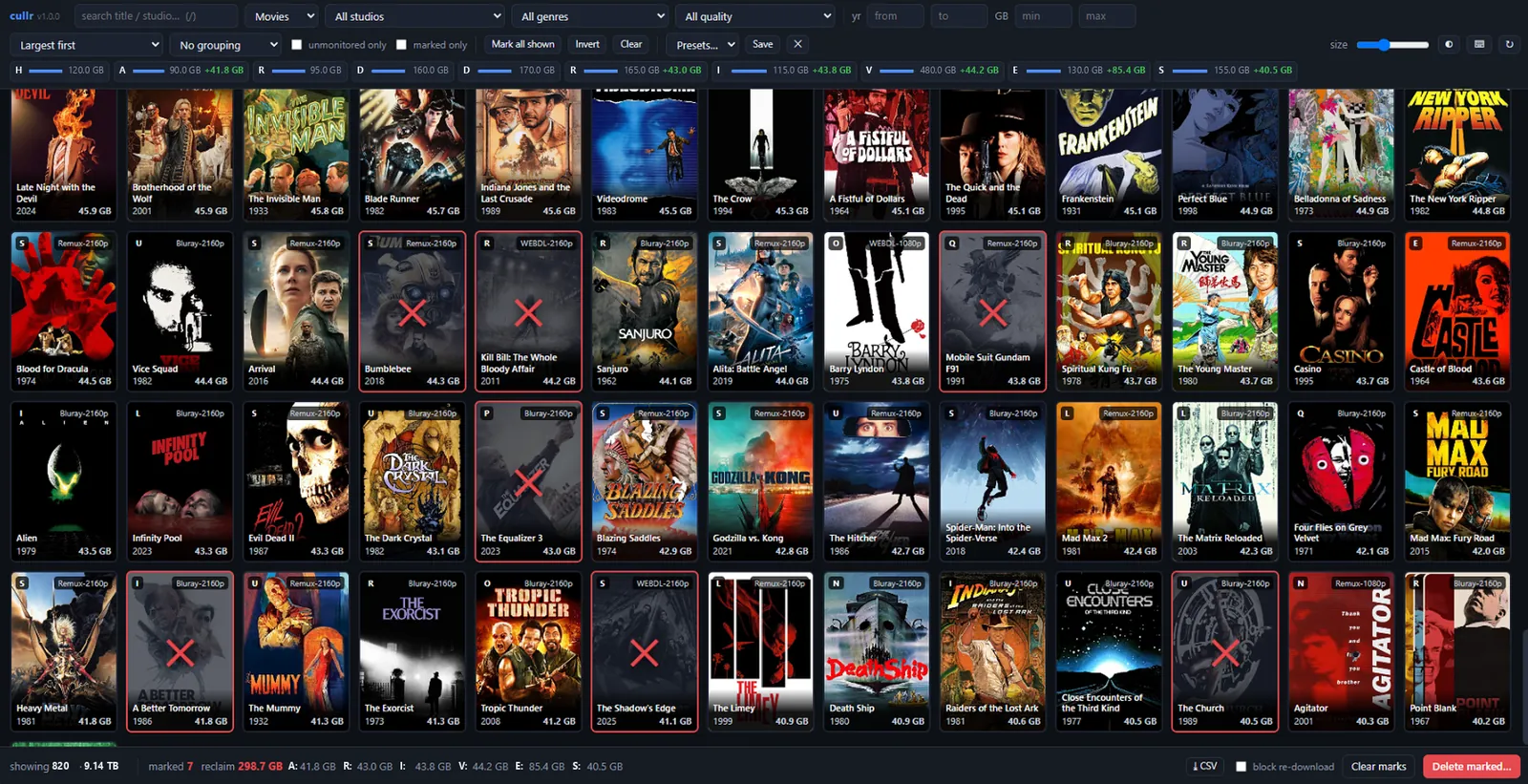This screenshot has height=784, width=1528.
Task: Click the S badge on Blood for Dracula
Action: 22,244
